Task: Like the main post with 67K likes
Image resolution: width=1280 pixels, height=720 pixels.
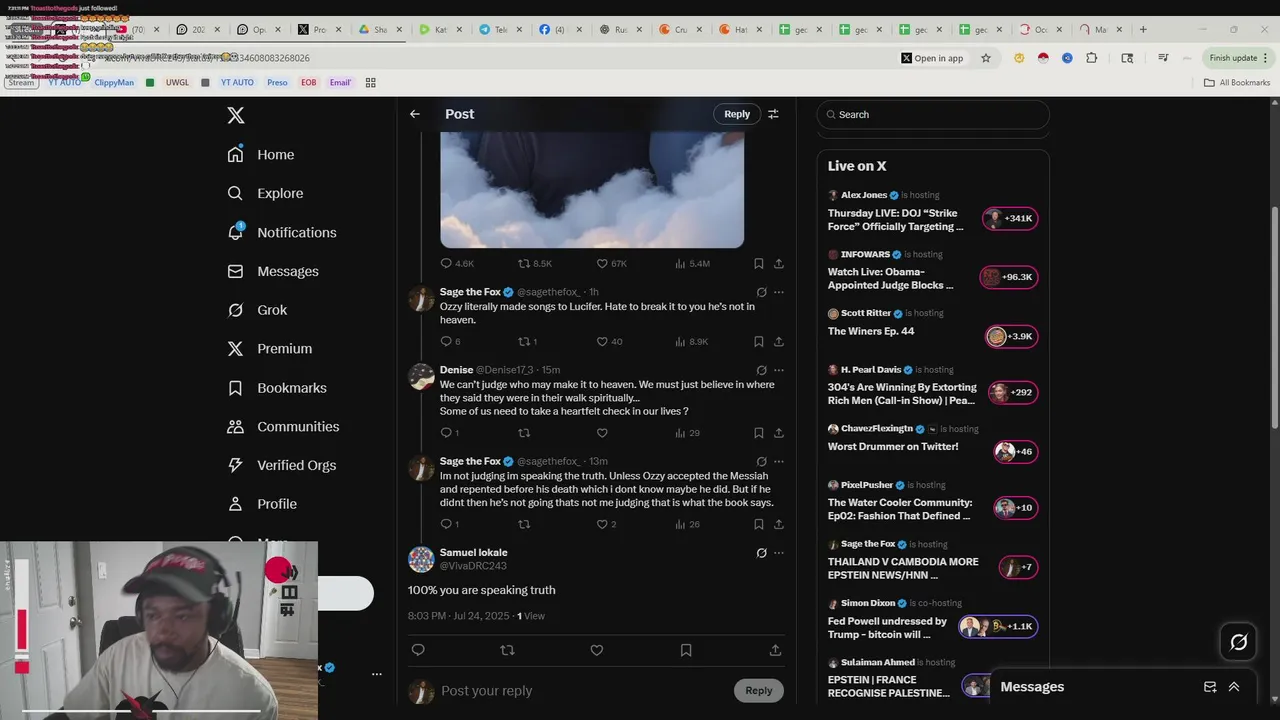Action: coord(602,264)
